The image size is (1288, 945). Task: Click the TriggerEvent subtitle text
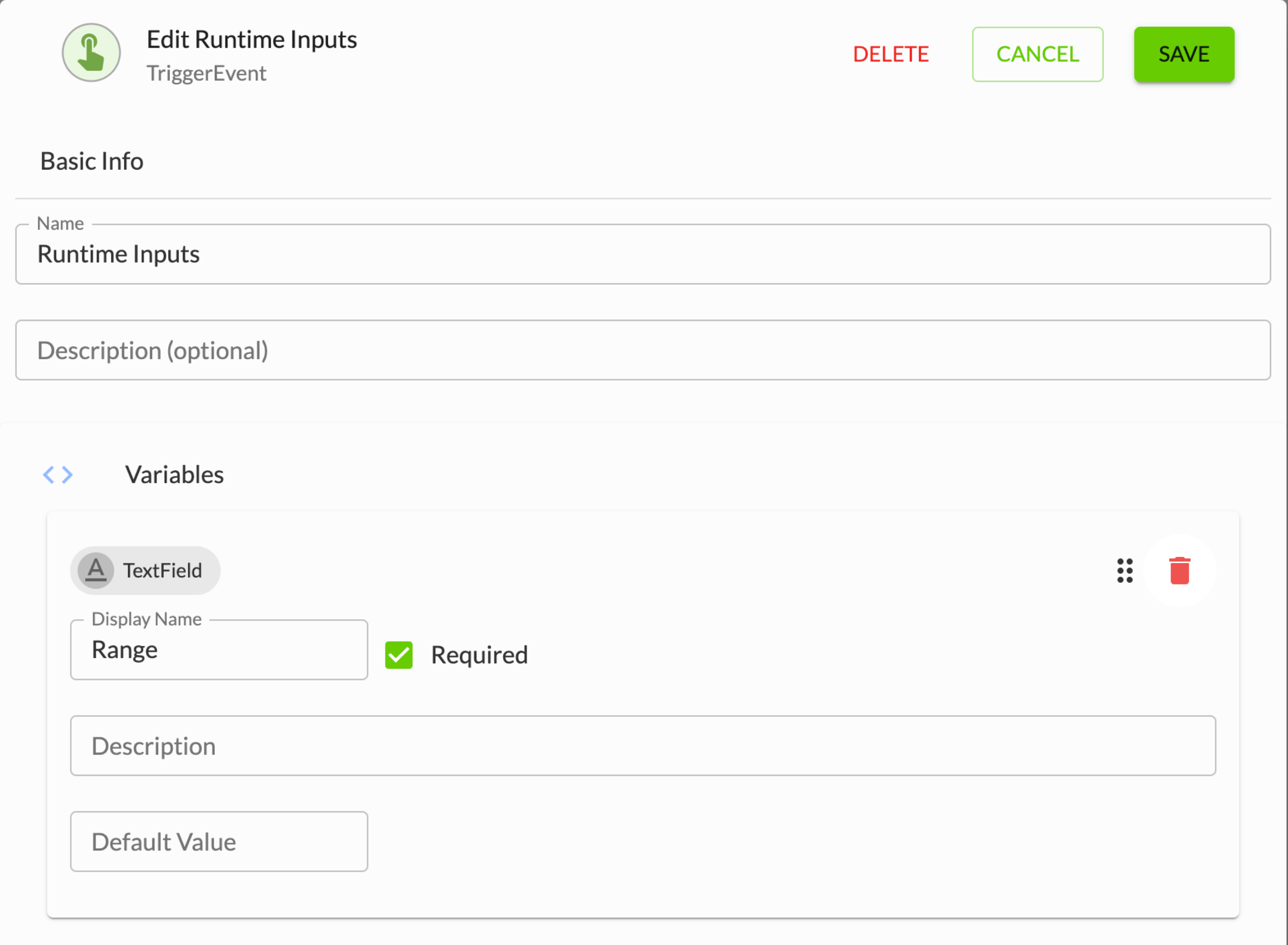[207, 73]
